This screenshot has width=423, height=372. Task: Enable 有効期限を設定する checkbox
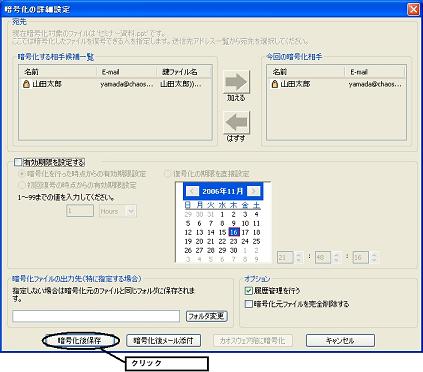tap(18, 162)
